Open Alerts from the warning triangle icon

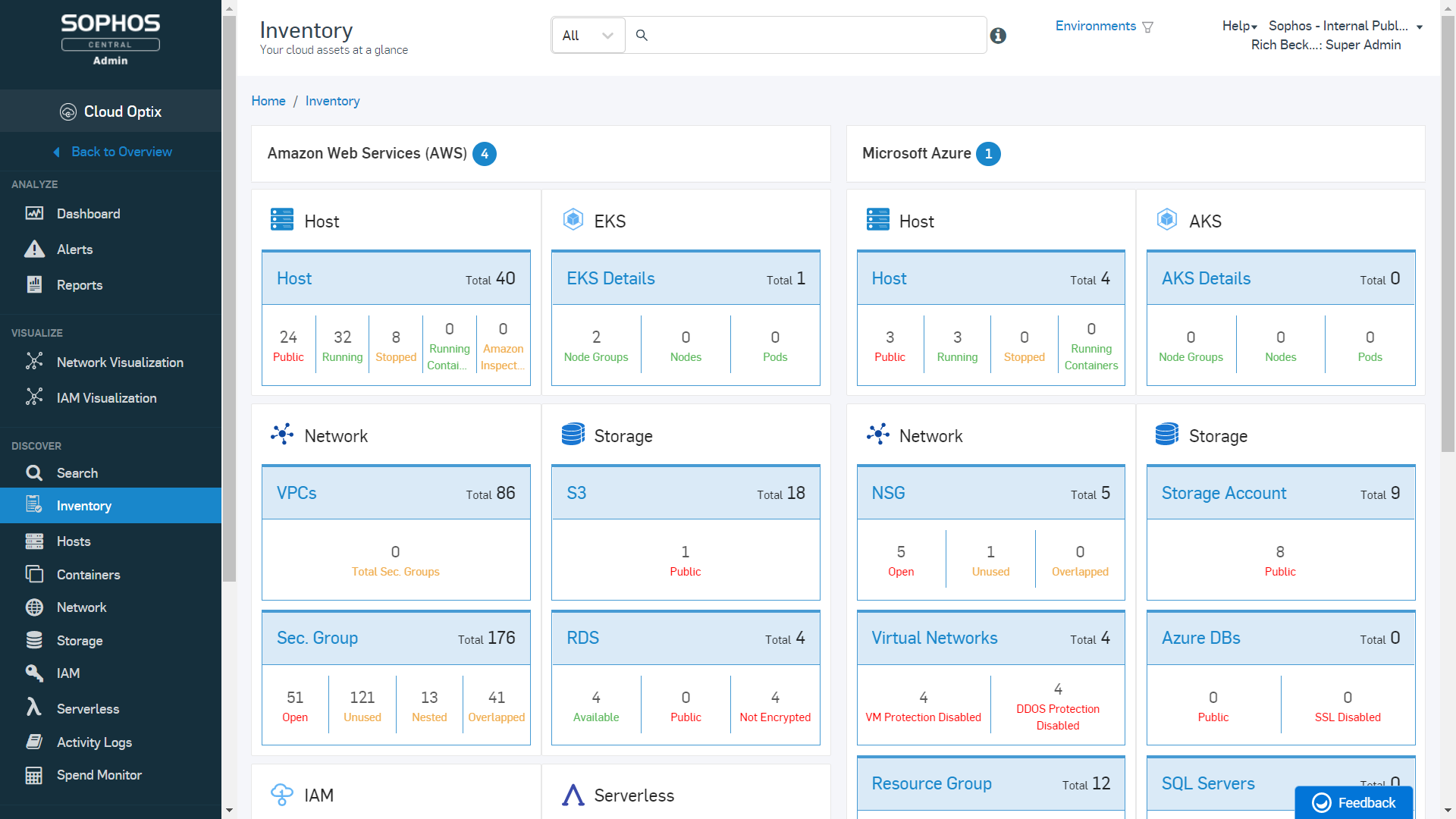[34, 249]
